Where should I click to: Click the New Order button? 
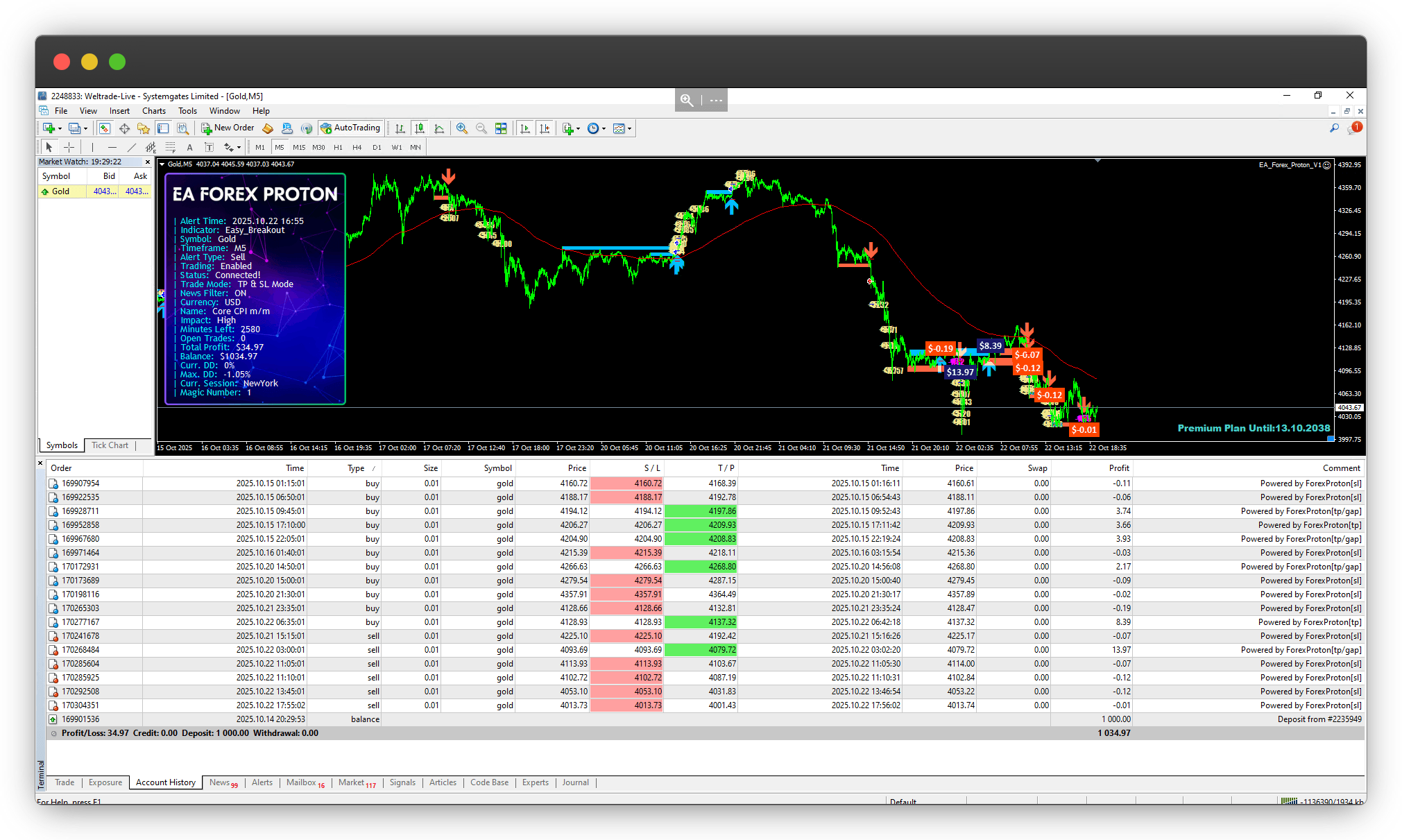tap(228, 128)
